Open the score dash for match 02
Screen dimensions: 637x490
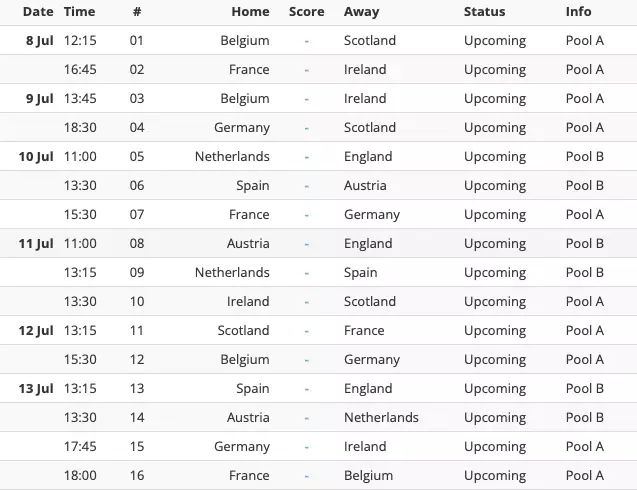pyautogui.click(x=306, y=70)
